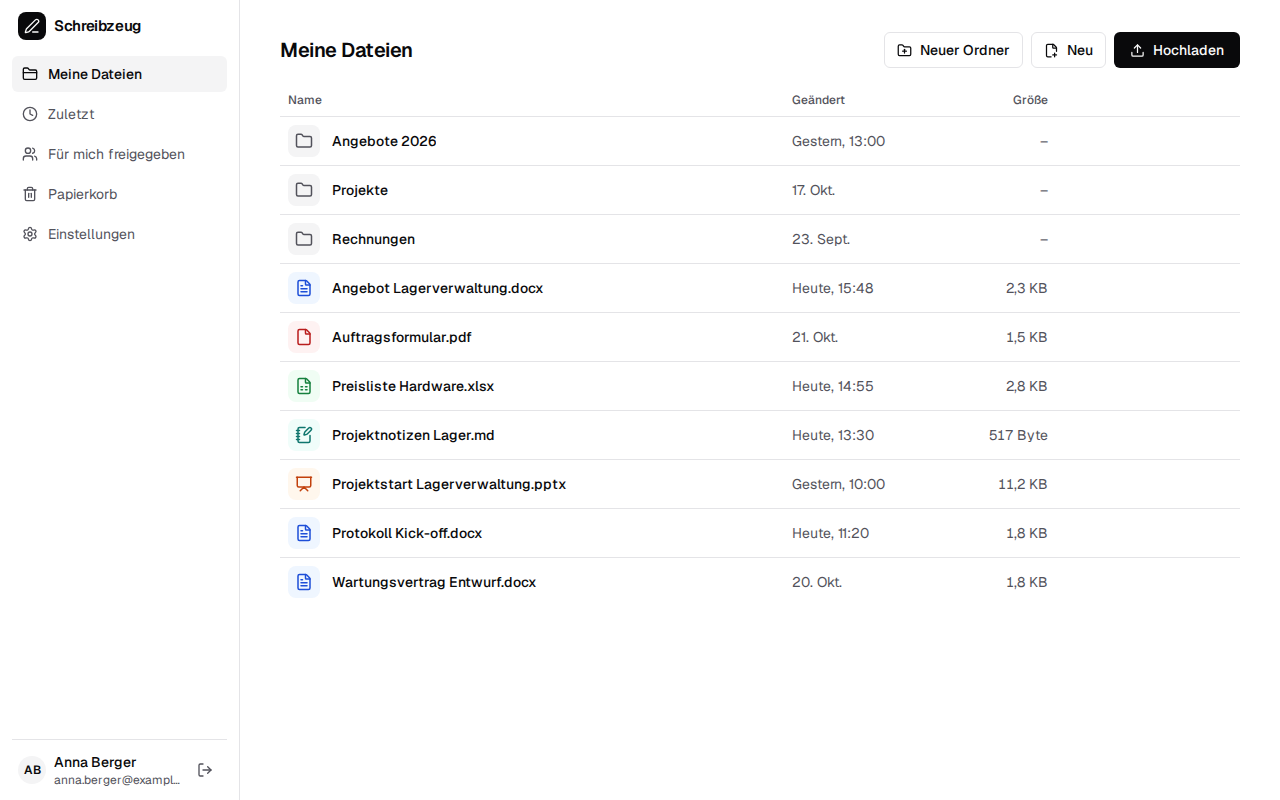Click the document icon of Protokoll Kick-off.docx

tap(304, 533)
